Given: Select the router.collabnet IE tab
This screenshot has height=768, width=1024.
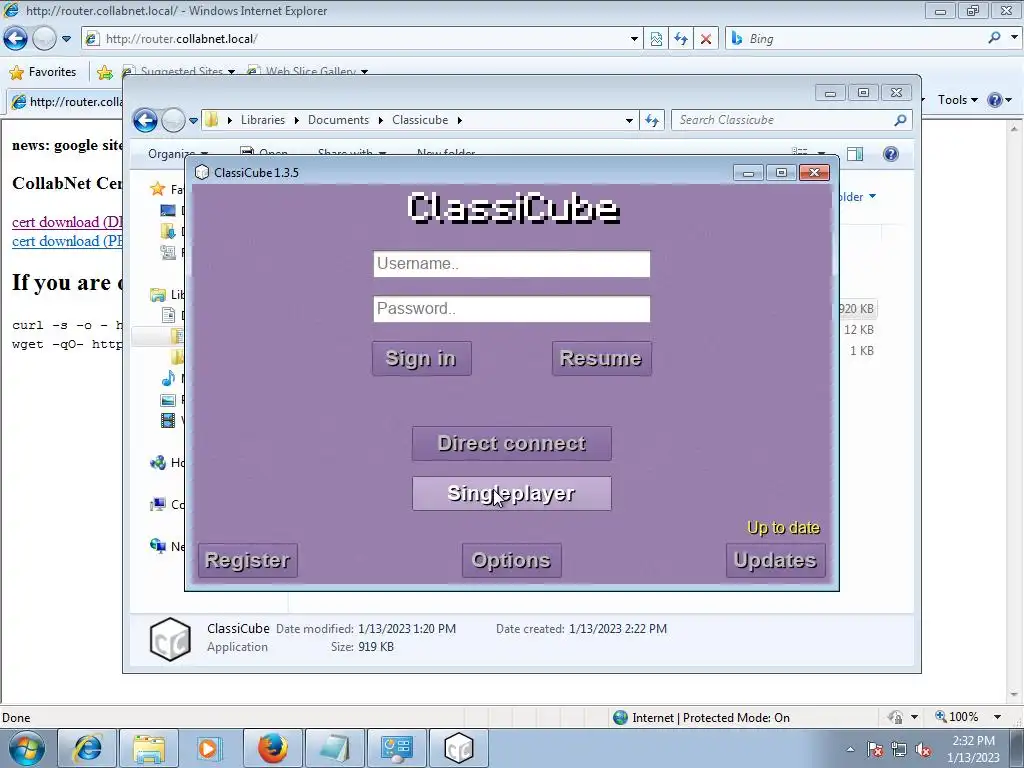Looking at the screenshot, I should [66, 102].
